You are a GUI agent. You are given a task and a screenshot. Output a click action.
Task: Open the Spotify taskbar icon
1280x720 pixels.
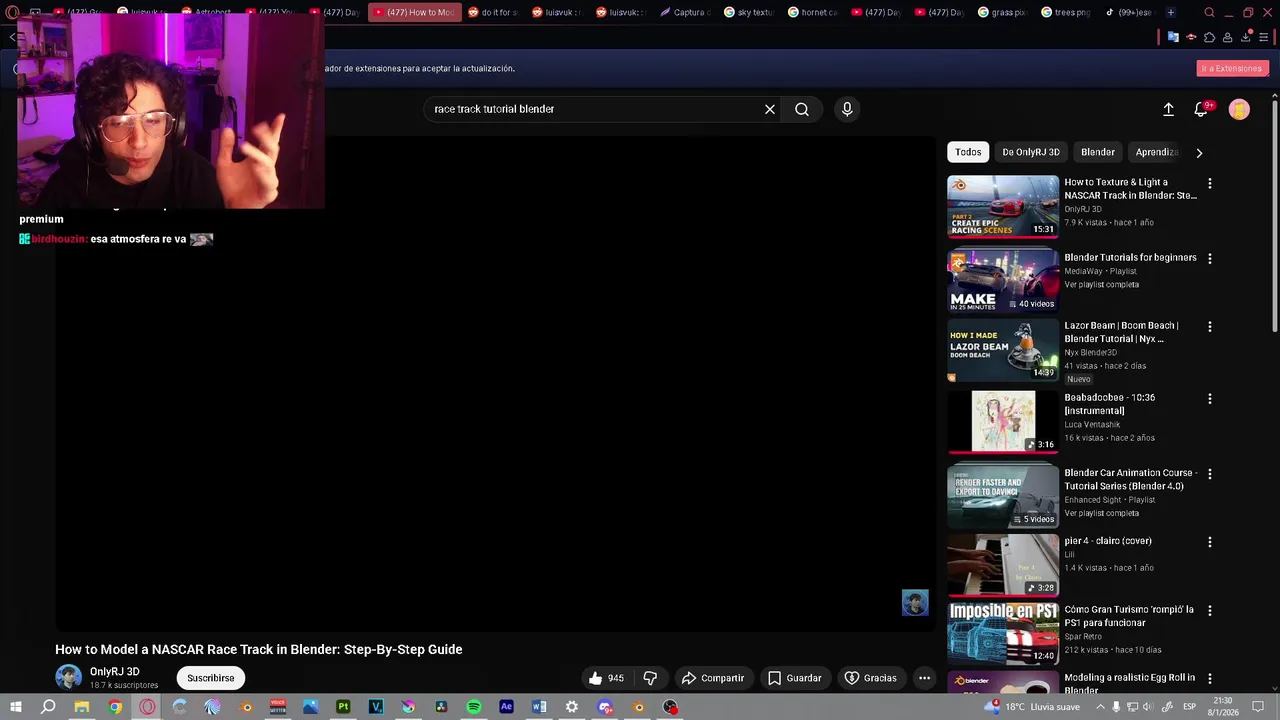[474, 707]
